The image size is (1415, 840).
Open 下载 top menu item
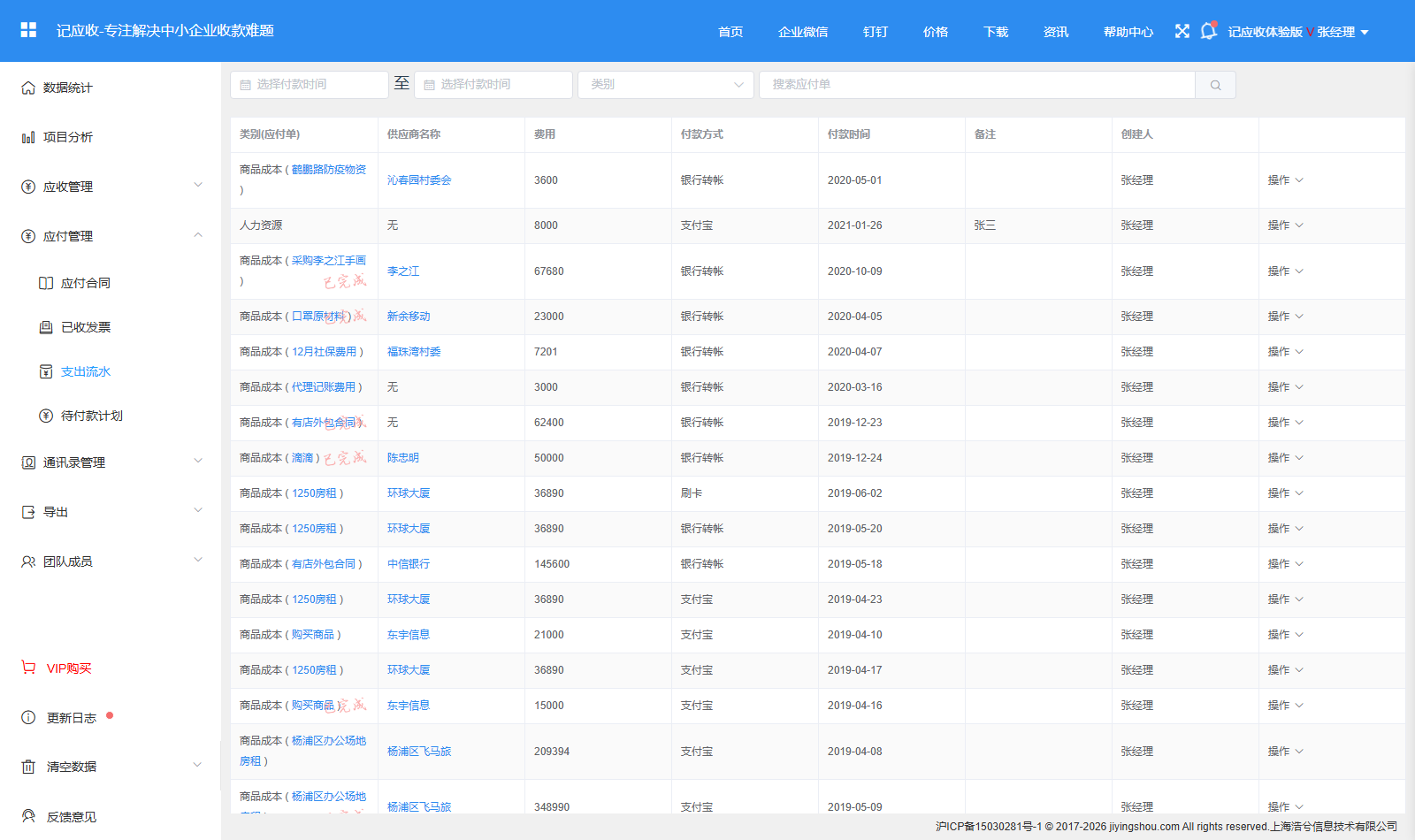[996, 32]
